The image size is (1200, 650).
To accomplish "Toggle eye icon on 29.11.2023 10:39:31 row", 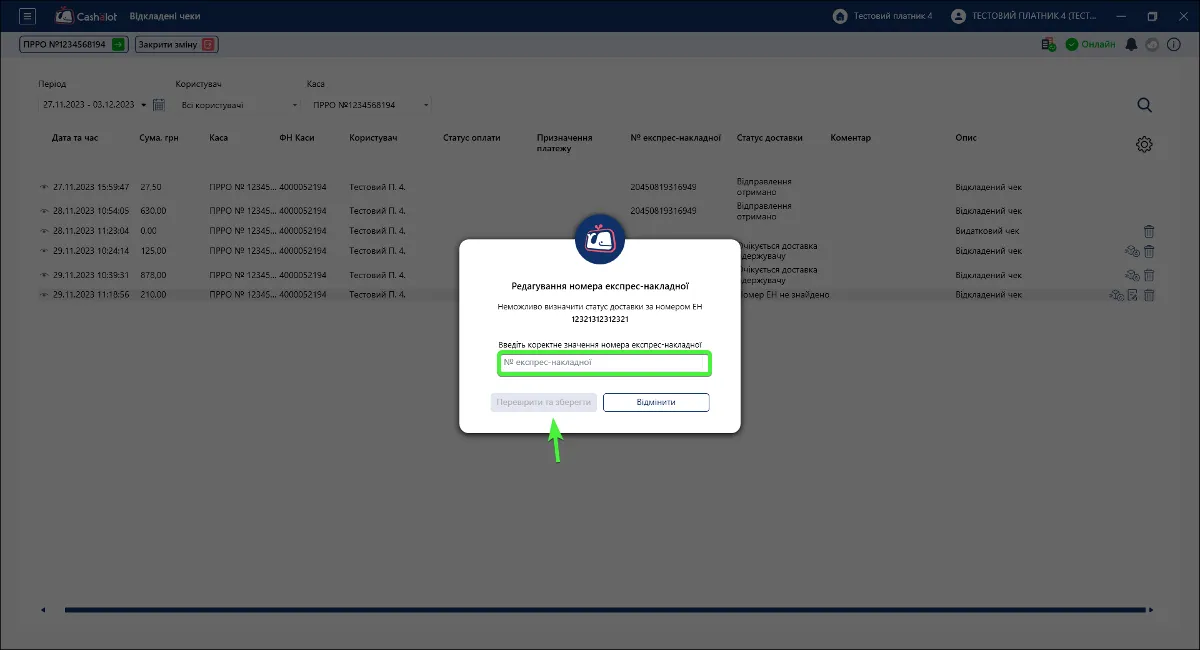I will click(44, 274).
